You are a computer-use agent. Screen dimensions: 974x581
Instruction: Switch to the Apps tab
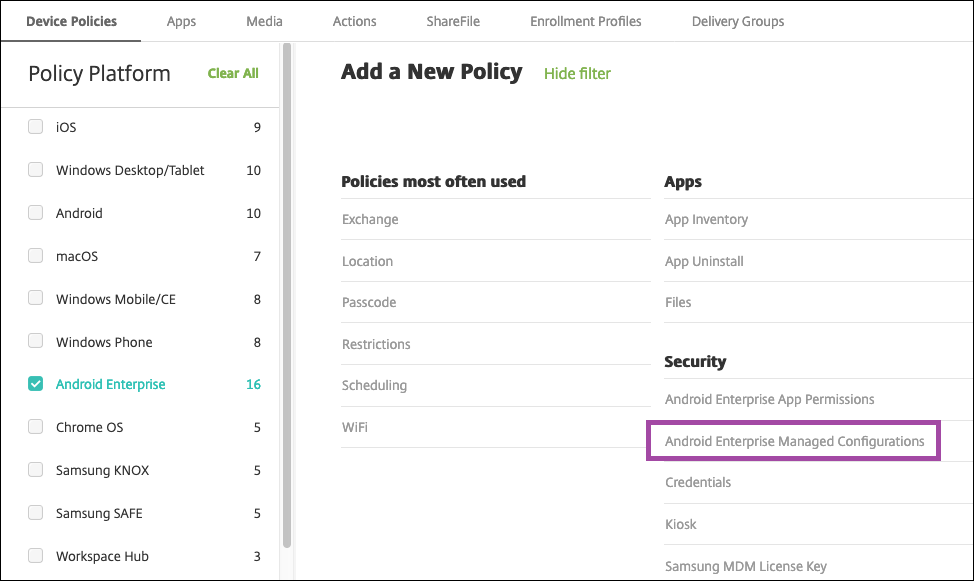click(181, 21)
